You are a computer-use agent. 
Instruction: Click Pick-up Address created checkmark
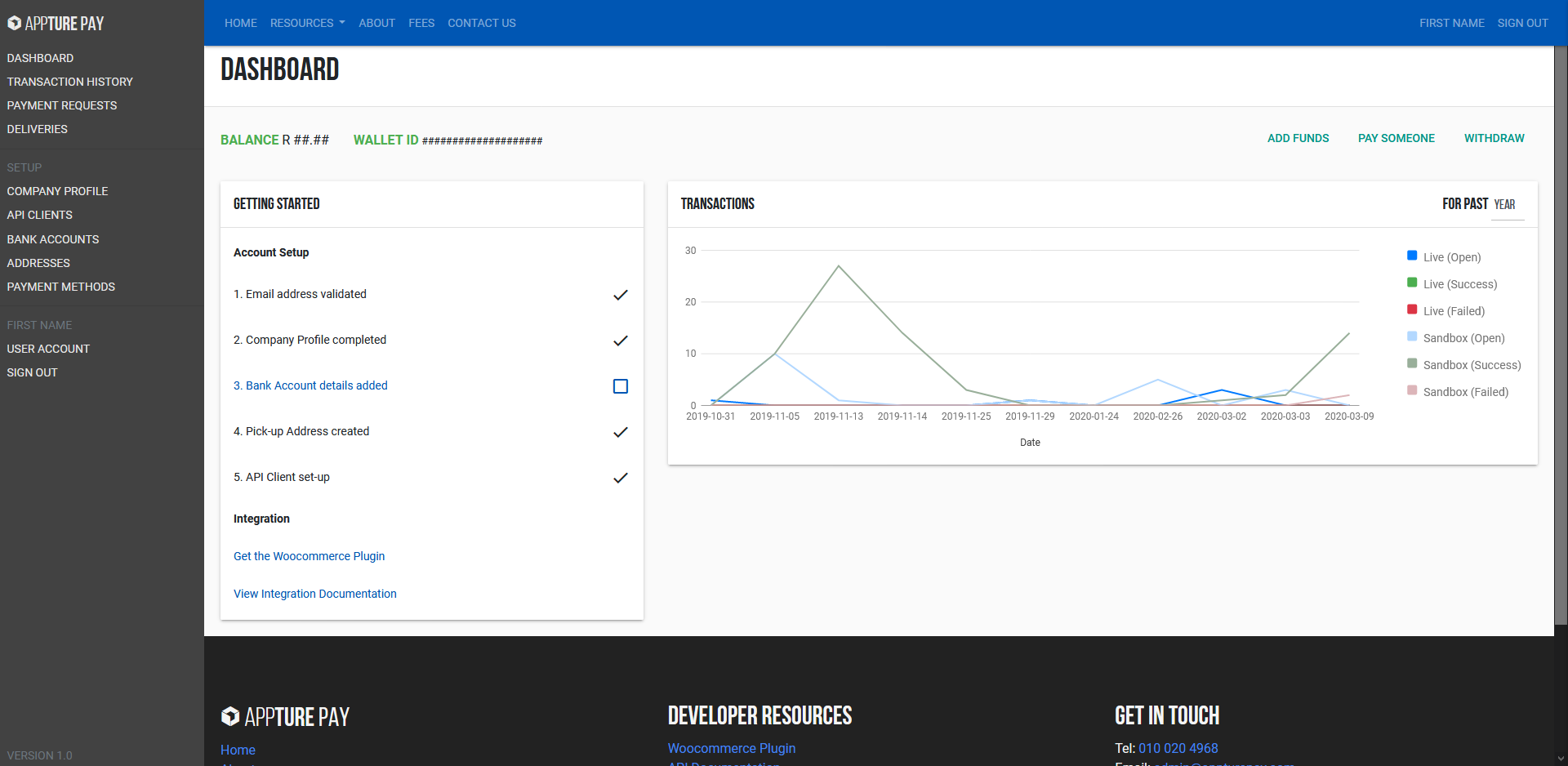pyautogui.click(x=621, y=432)
